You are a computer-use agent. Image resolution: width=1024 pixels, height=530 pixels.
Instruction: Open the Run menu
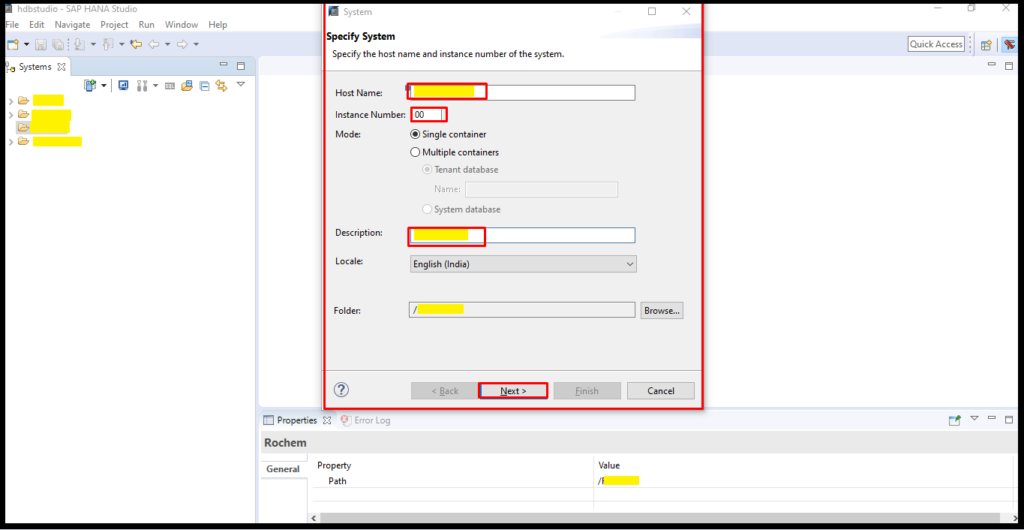(x=146, y=25)
